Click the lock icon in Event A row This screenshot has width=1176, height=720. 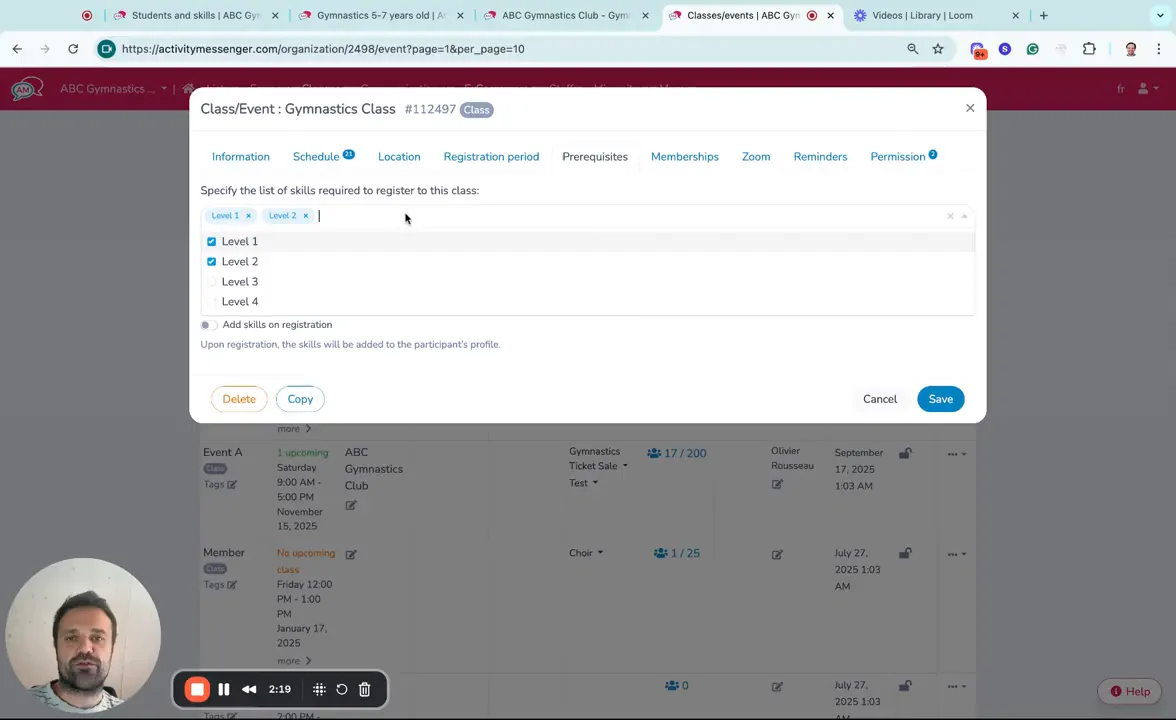[x=905, y=454]
